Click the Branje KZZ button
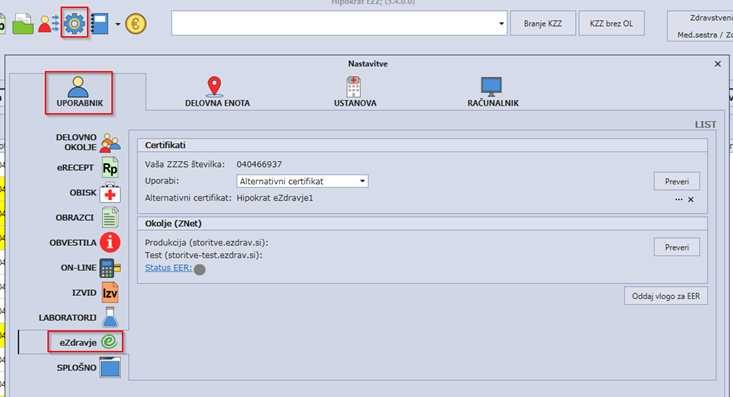 point(543,23)
